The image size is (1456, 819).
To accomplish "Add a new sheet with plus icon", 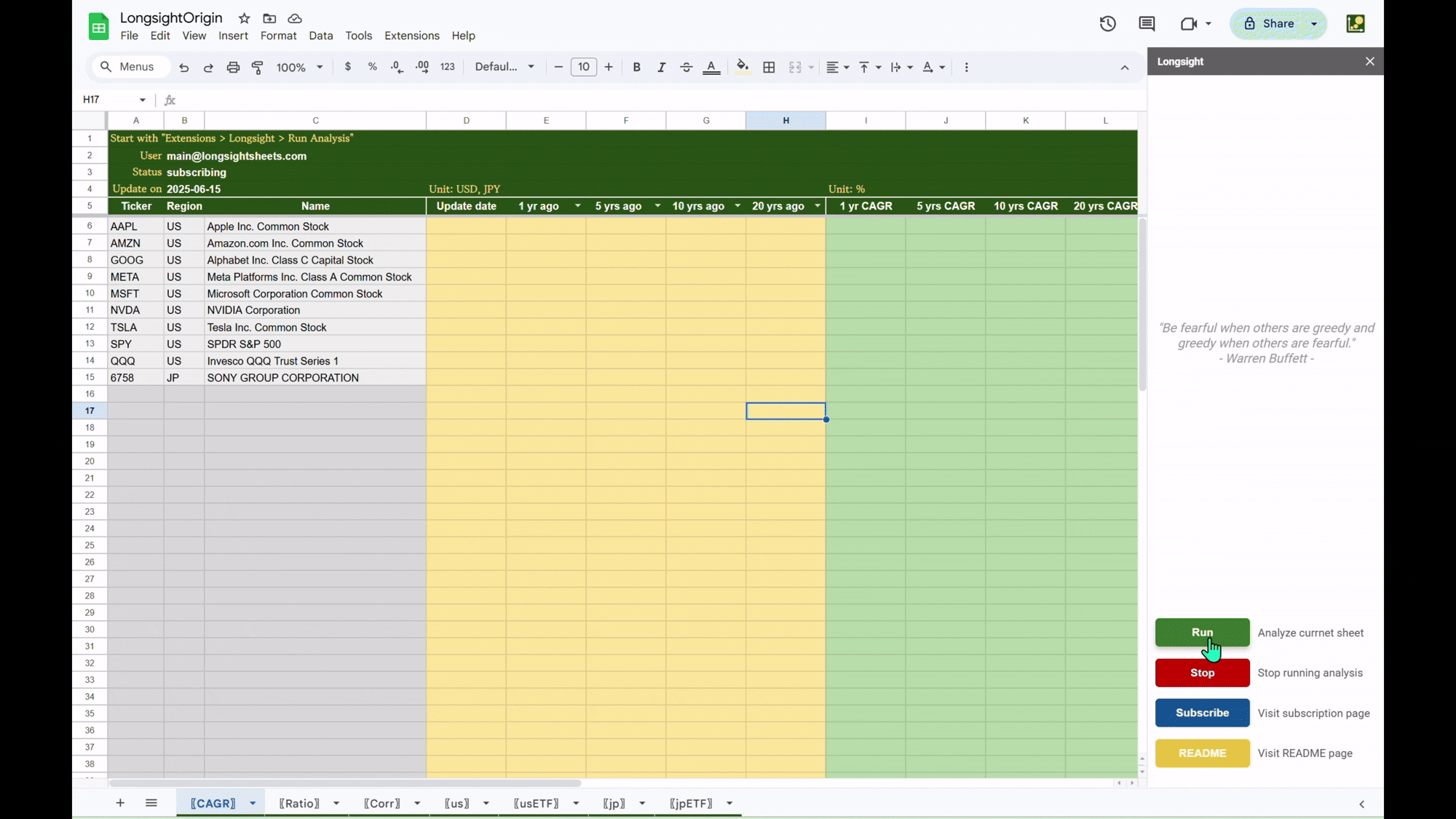I will (120, 803).
